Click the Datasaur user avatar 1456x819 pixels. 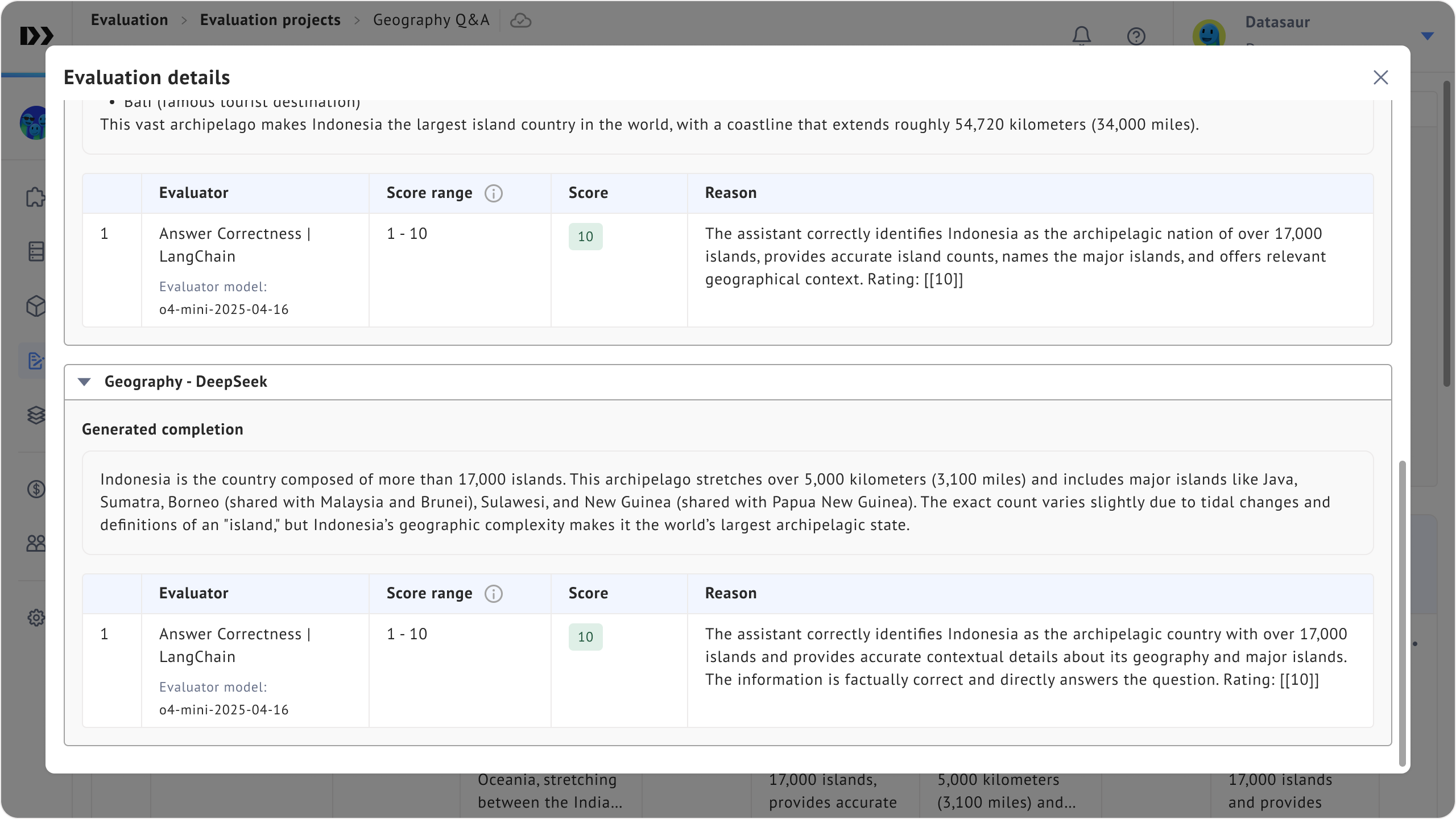[1209, 34]
